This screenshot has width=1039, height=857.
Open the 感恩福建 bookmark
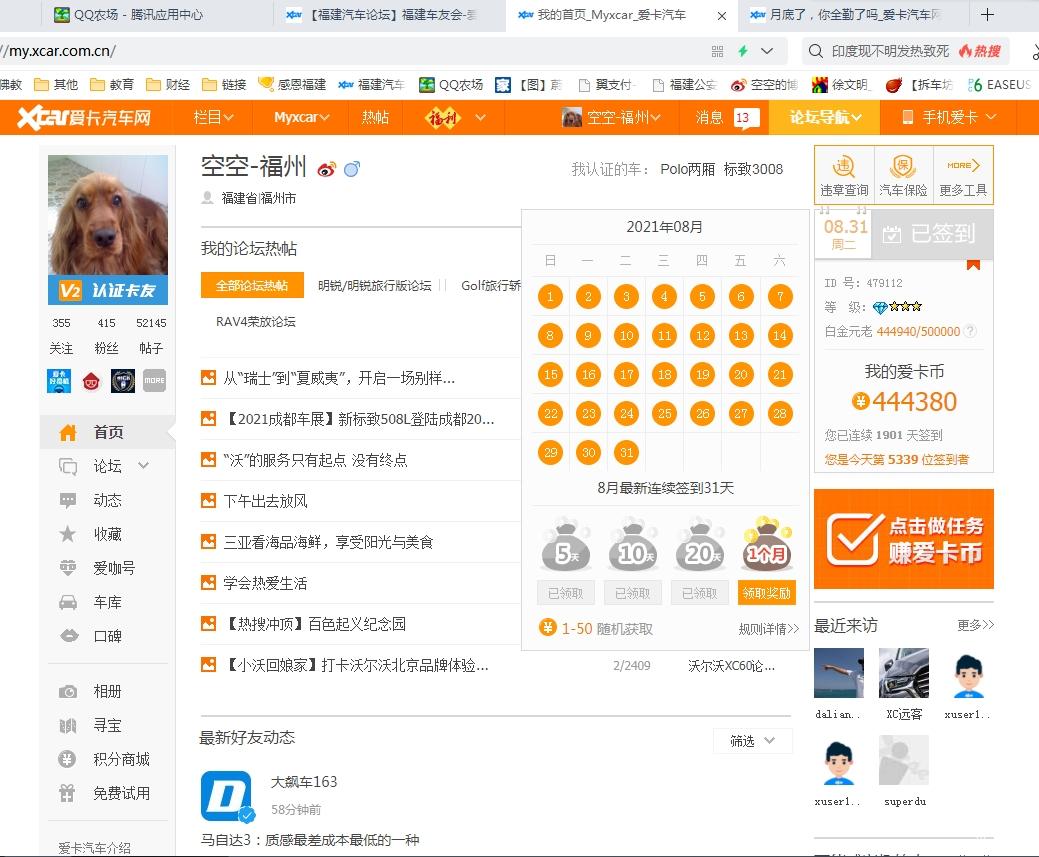(x=292, y=85)
